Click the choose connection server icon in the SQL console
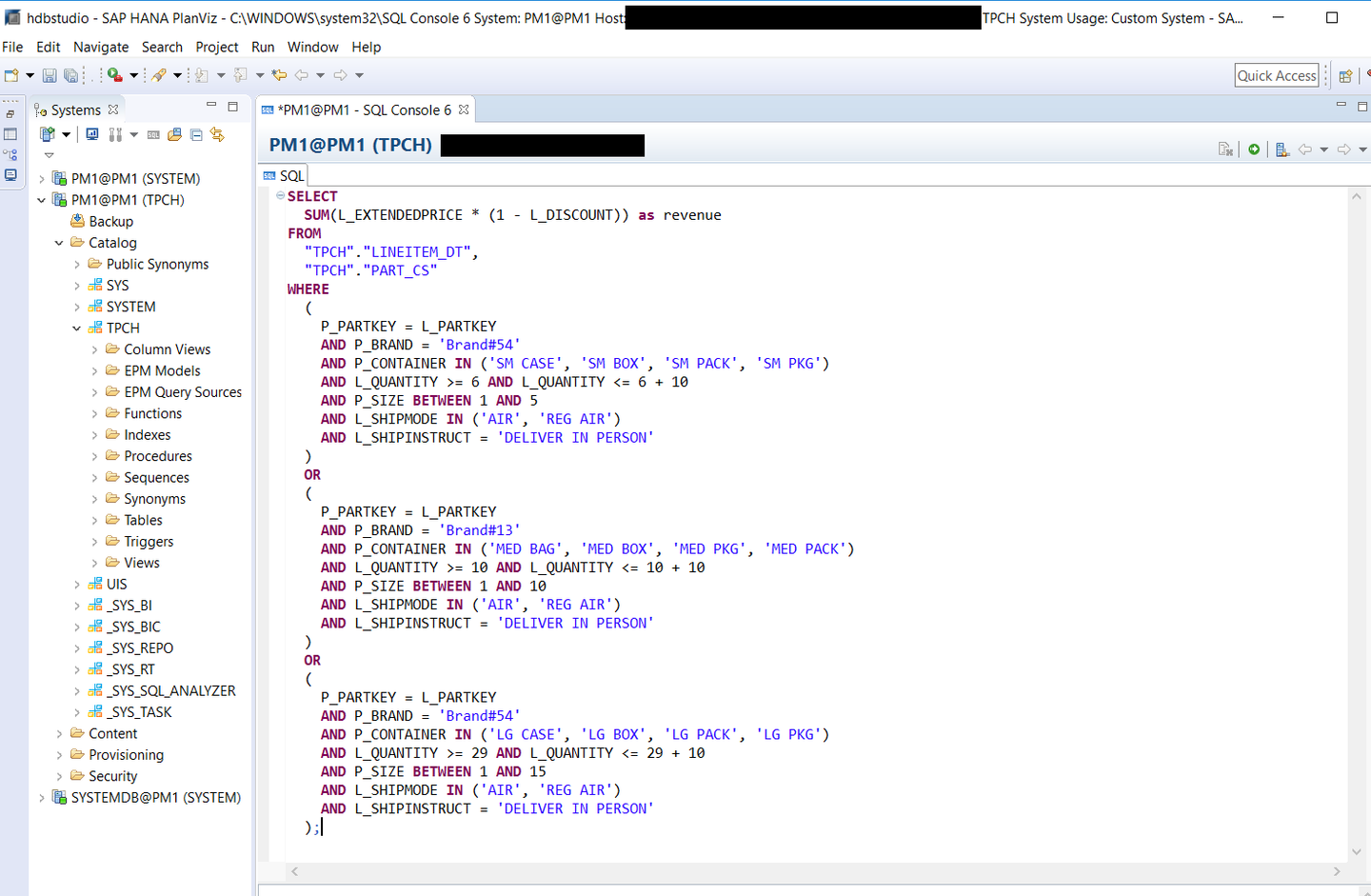Viewport: 1371px width, 896px height. click(x=1282, y=149)
